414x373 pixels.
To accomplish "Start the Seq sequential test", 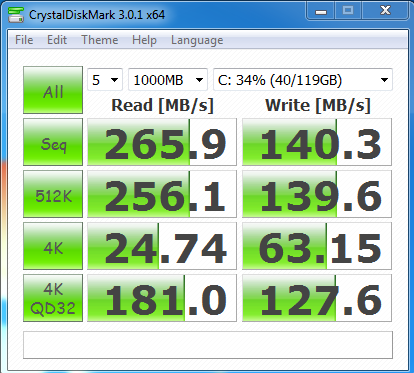I will (53, 142).
